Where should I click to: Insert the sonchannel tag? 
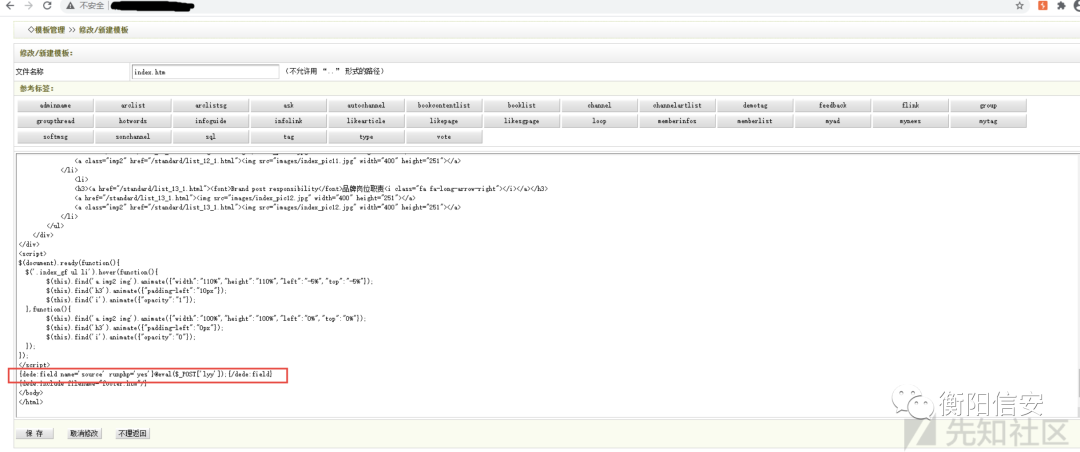click(134, 136)
